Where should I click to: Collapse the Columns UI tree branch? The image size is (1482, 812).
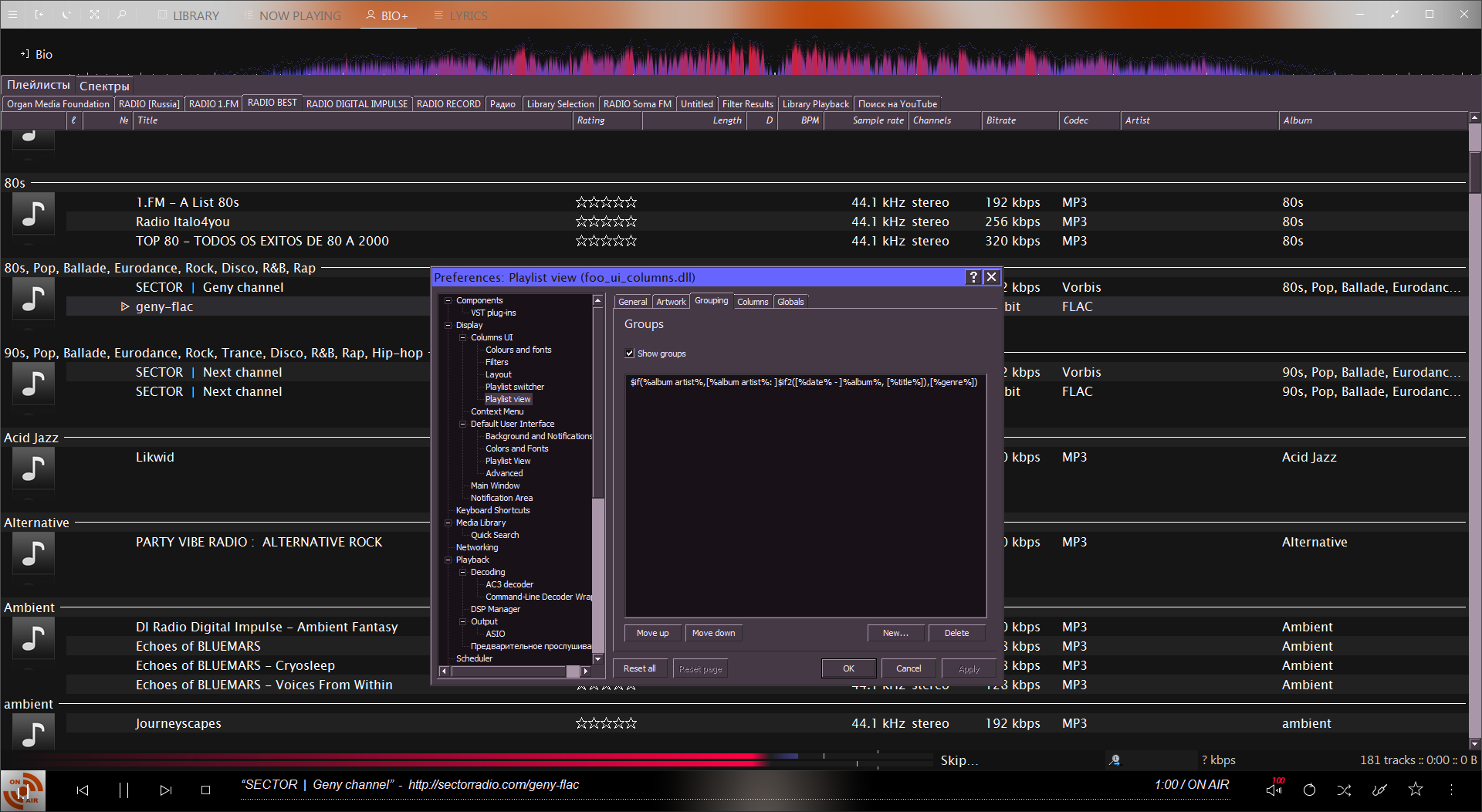point(462,337)
